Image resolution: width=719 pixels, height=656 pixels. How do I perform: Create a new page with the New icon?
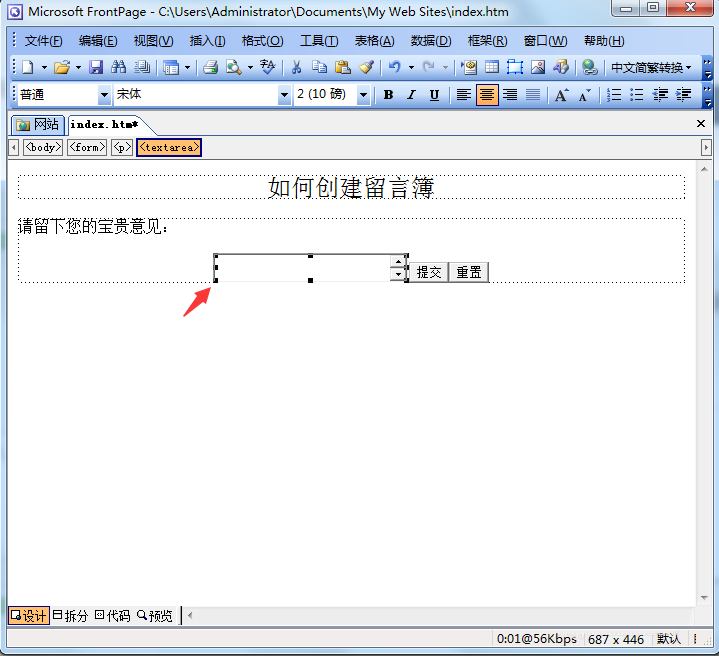tap(28, 67)
